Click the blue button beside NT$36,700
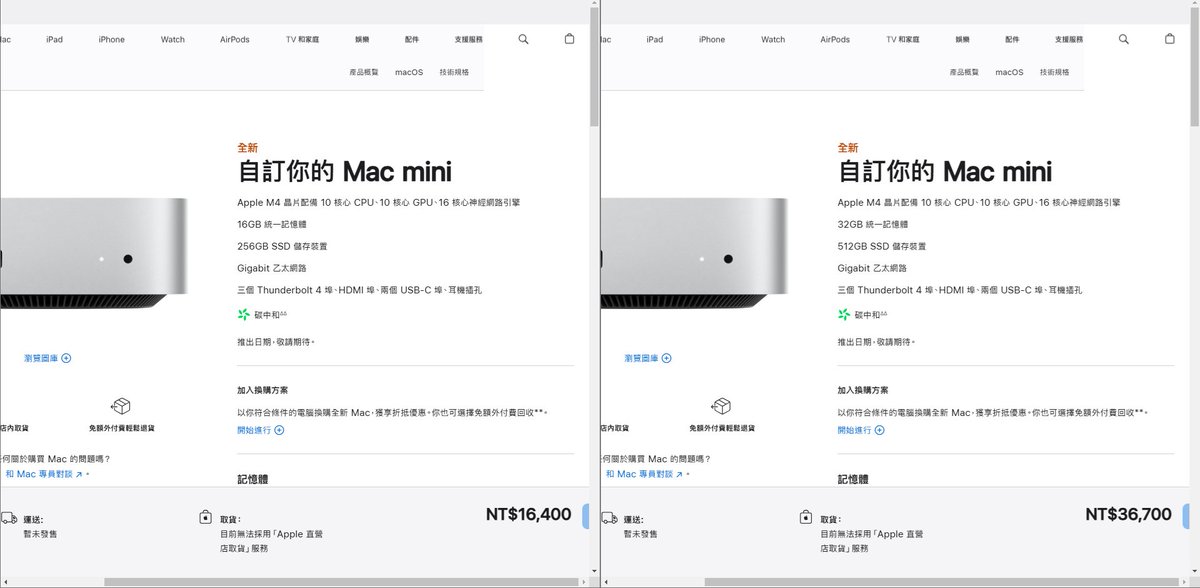This screenshot has height=588, width=1200. (1184, 515)
